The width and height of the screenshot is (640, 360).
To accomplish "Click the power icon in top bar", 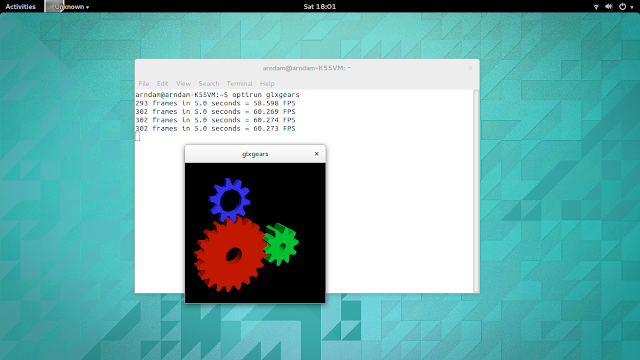I will click(x=622, y=7).
